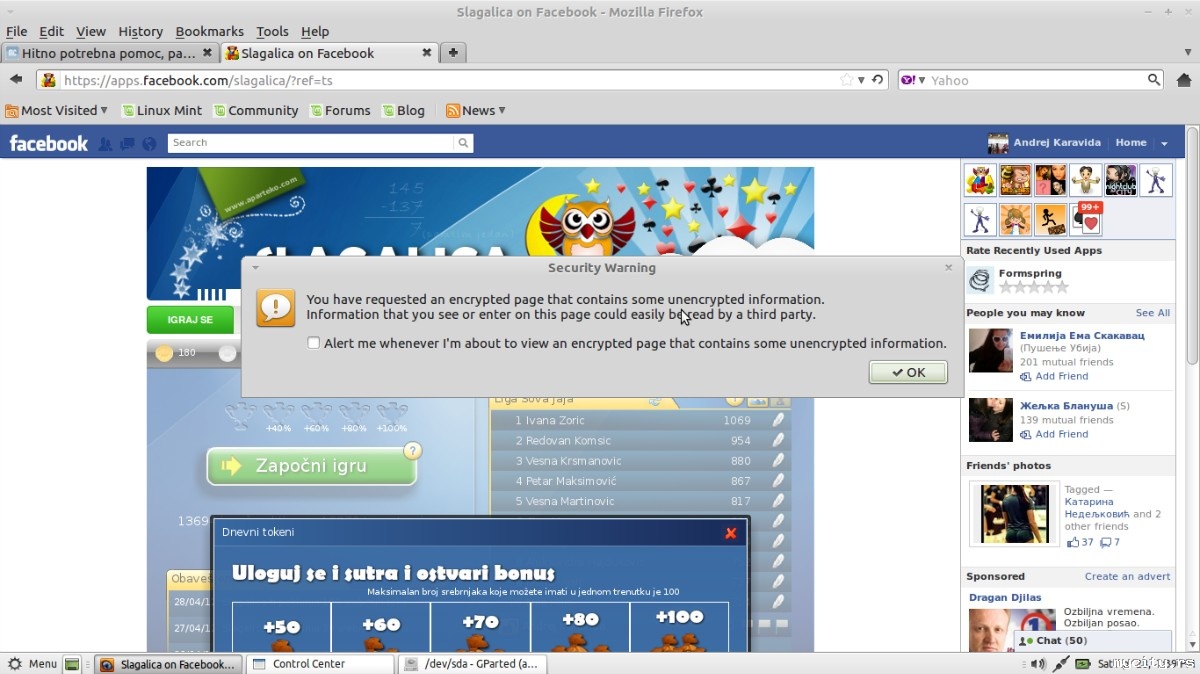1200x674 pixels.
Task: Click pencil icon next to Vesna Krsmanovic
Action: pos(778,461)
